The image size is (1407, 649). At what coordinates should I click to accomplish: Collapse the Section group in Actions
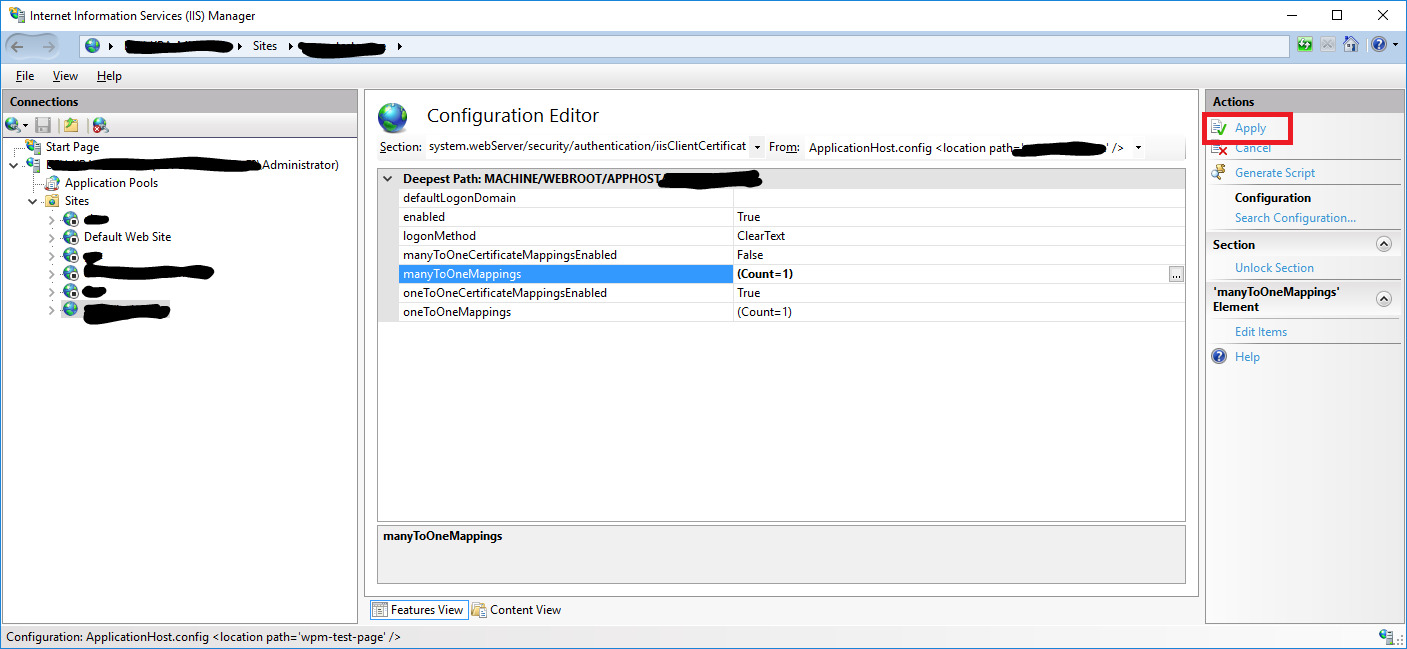1384,244
